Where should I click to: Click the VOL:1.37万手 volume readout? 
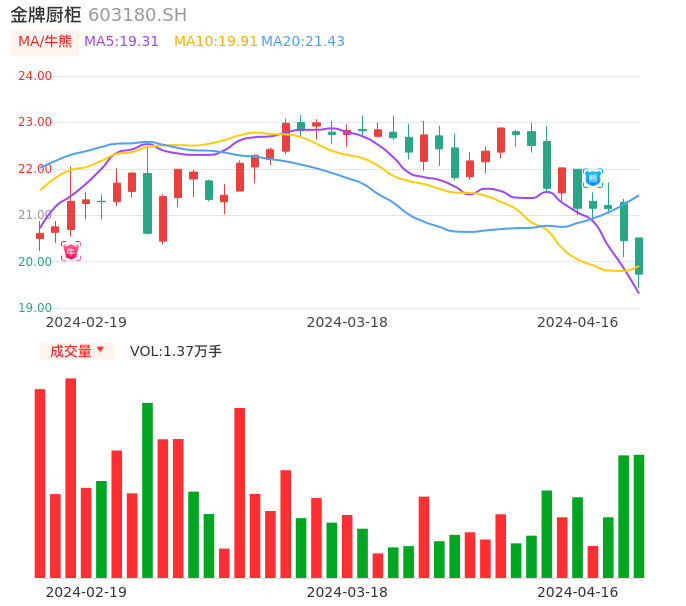[175, 351]
